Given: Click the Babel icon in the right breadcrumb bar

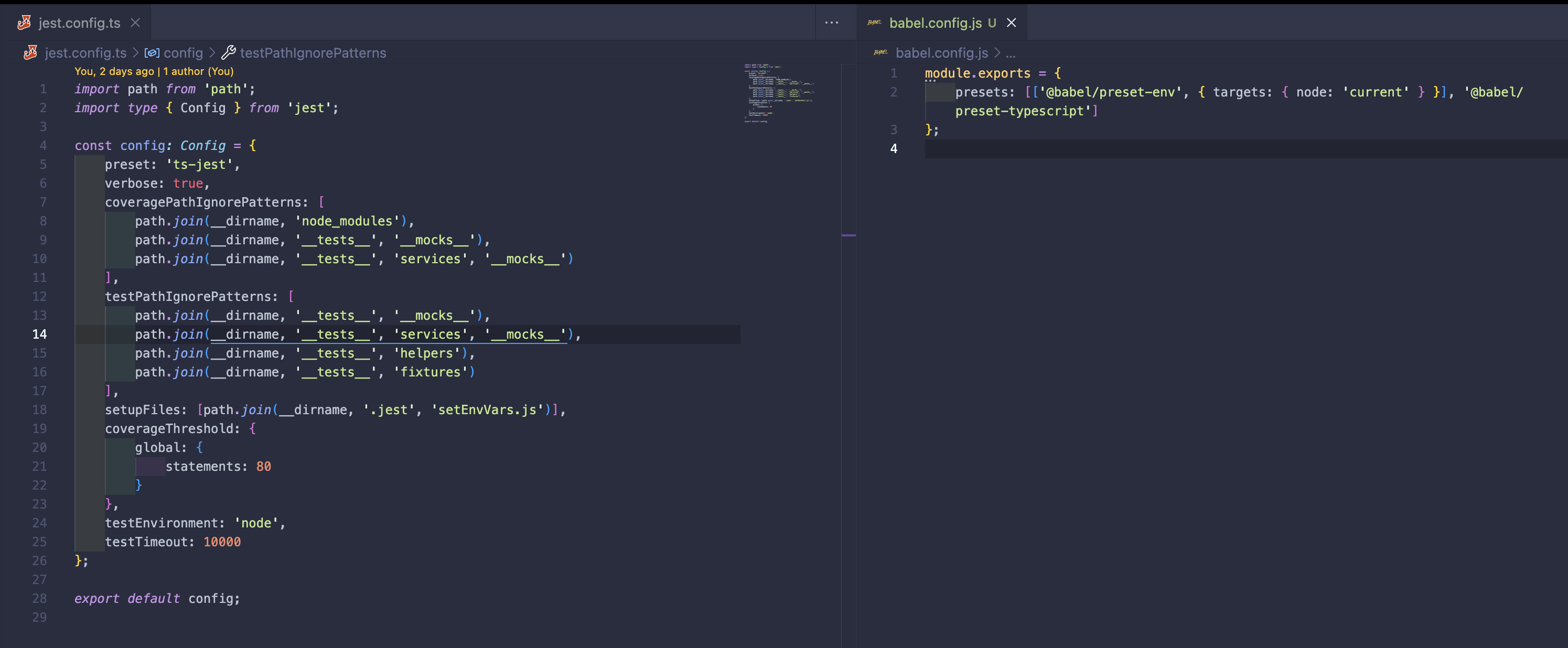Looking at the screenshot, I should (x=880, y=53).
